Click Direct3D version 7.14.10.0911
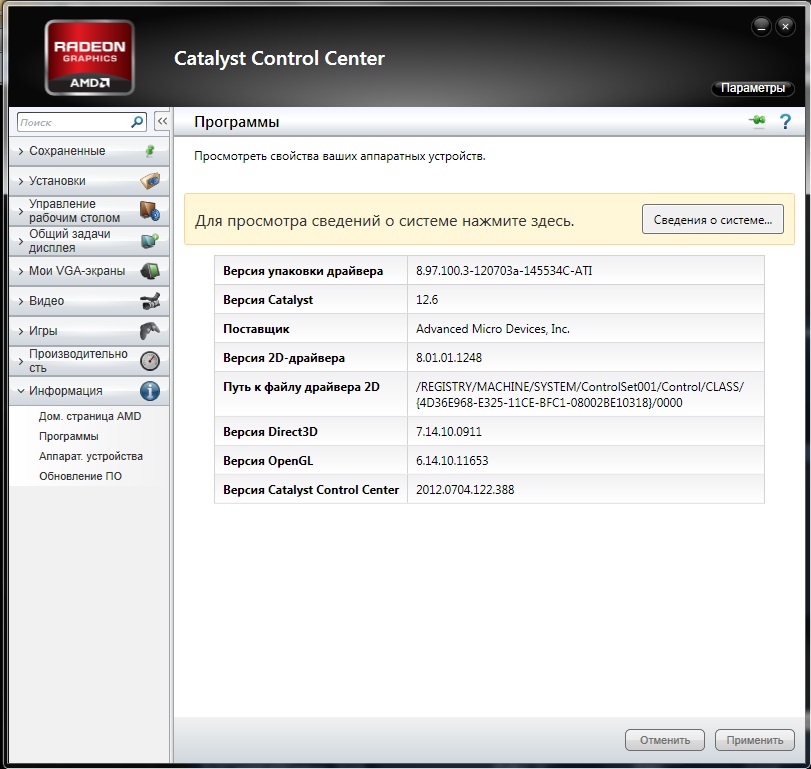Viewport: 811px width, 769px height. point(449,432)
